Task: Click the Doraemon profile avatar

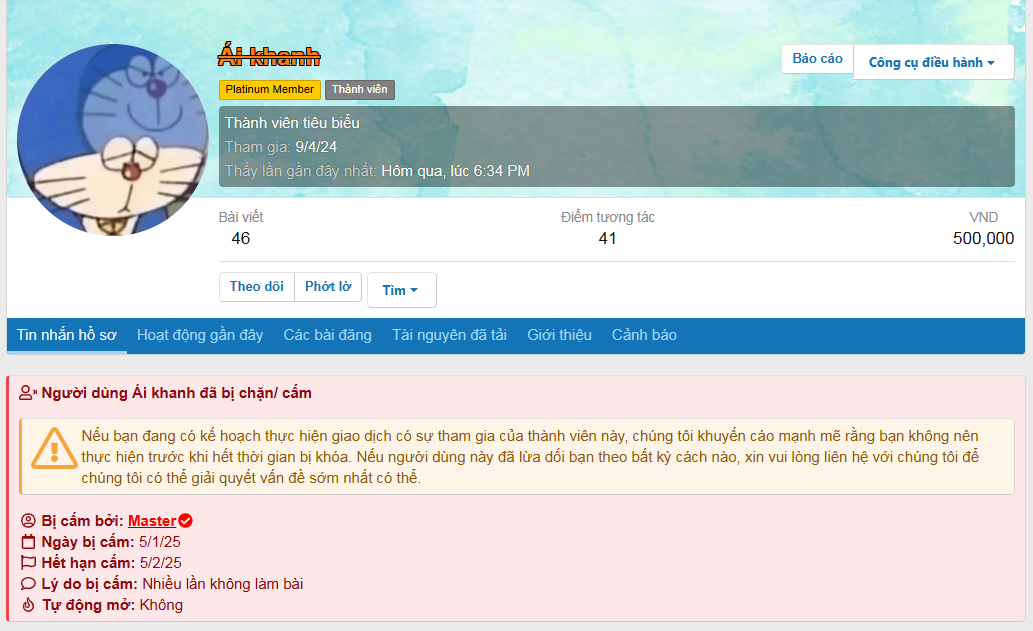Action: tap(113, 139)
